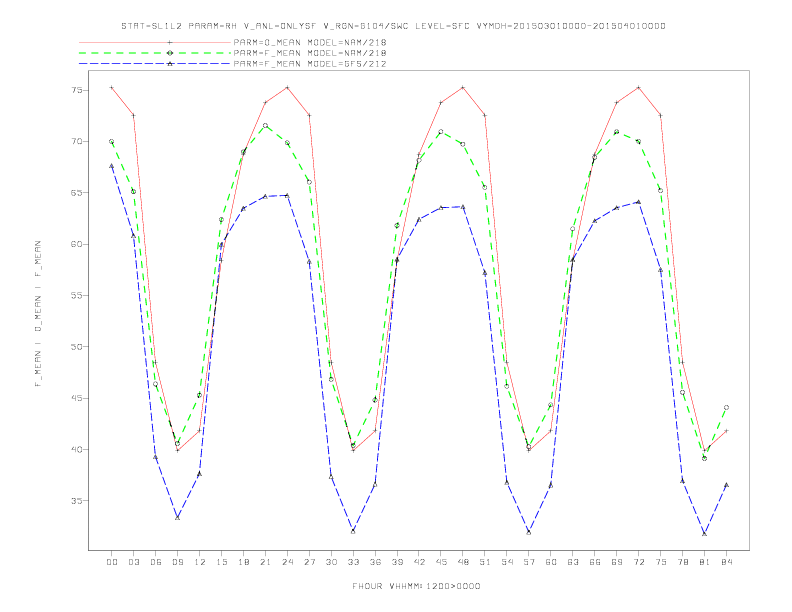Viewport: 792px width, 612px height.
Task: Click the y-axis tick value 35
Action: (77, 501)
